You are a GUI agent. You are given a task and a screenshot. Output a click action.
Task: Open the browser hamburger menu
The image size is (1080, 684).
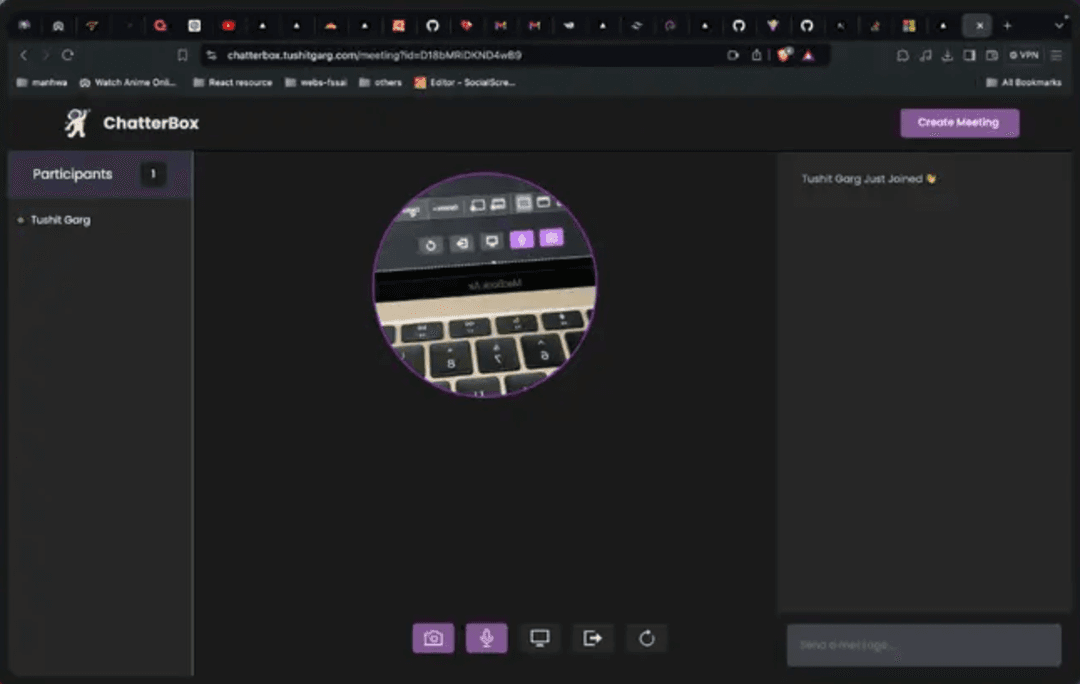click(1057, 55)
